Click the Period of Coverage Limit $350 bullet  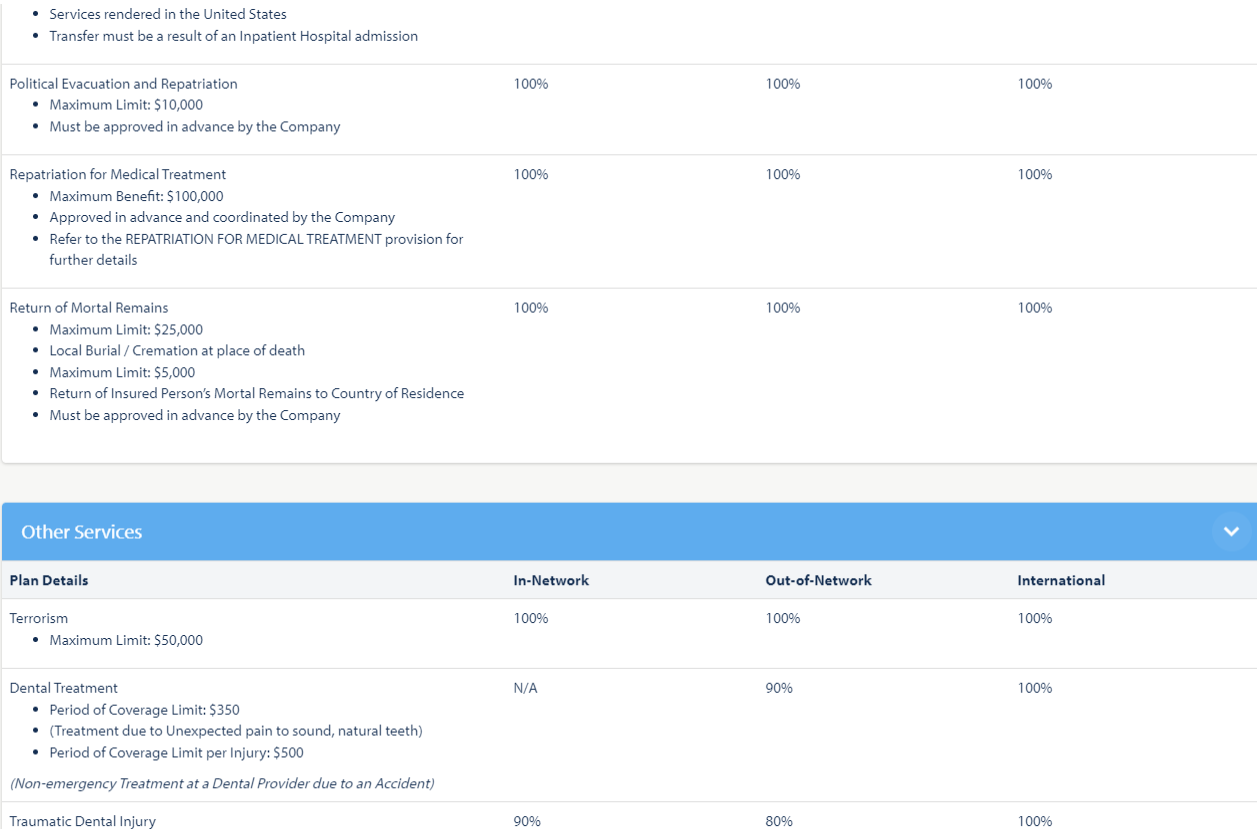144,710
